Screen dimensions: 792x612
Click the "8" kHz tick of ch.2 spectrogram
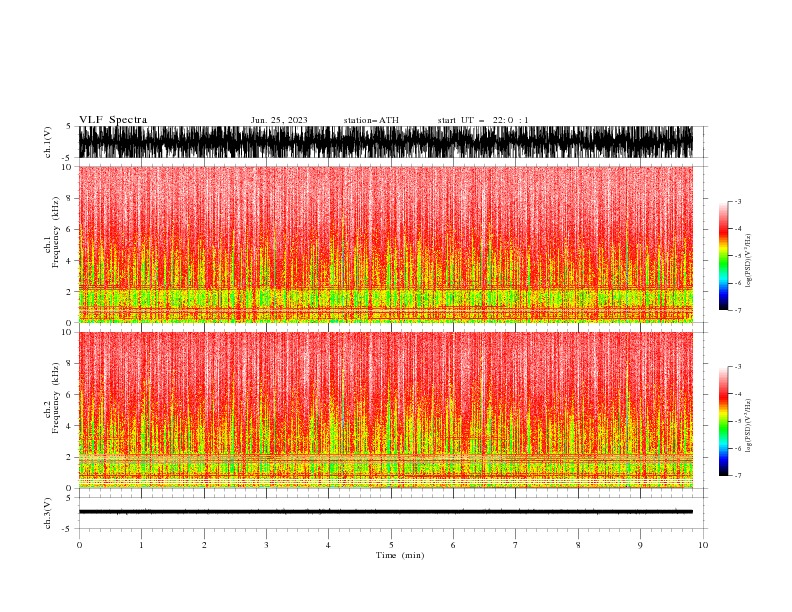(x=70, y=364)
